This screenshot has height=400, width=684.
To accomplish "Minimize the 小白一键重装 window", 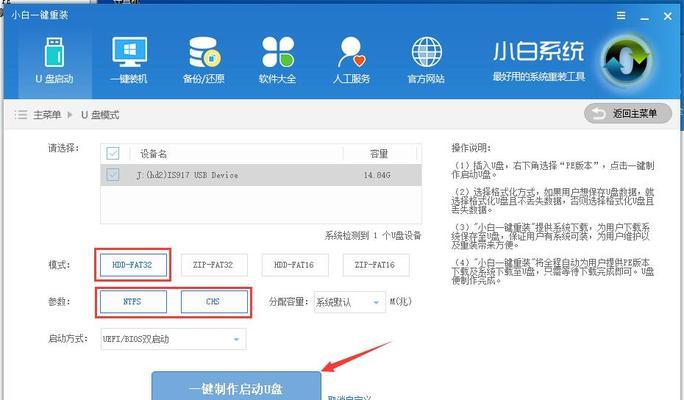I will 644,17.
